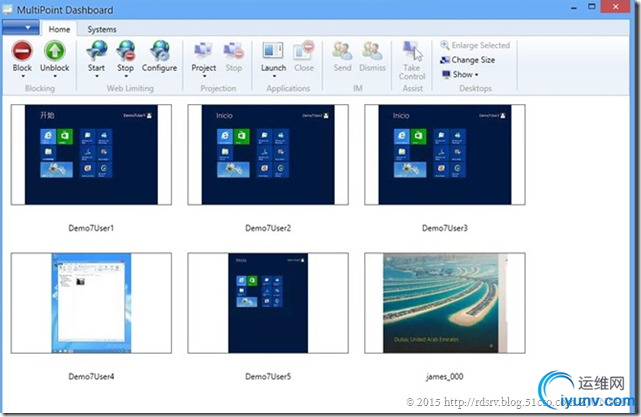Click the MultiPoint Dashboard title bar icon

[7, 9]
